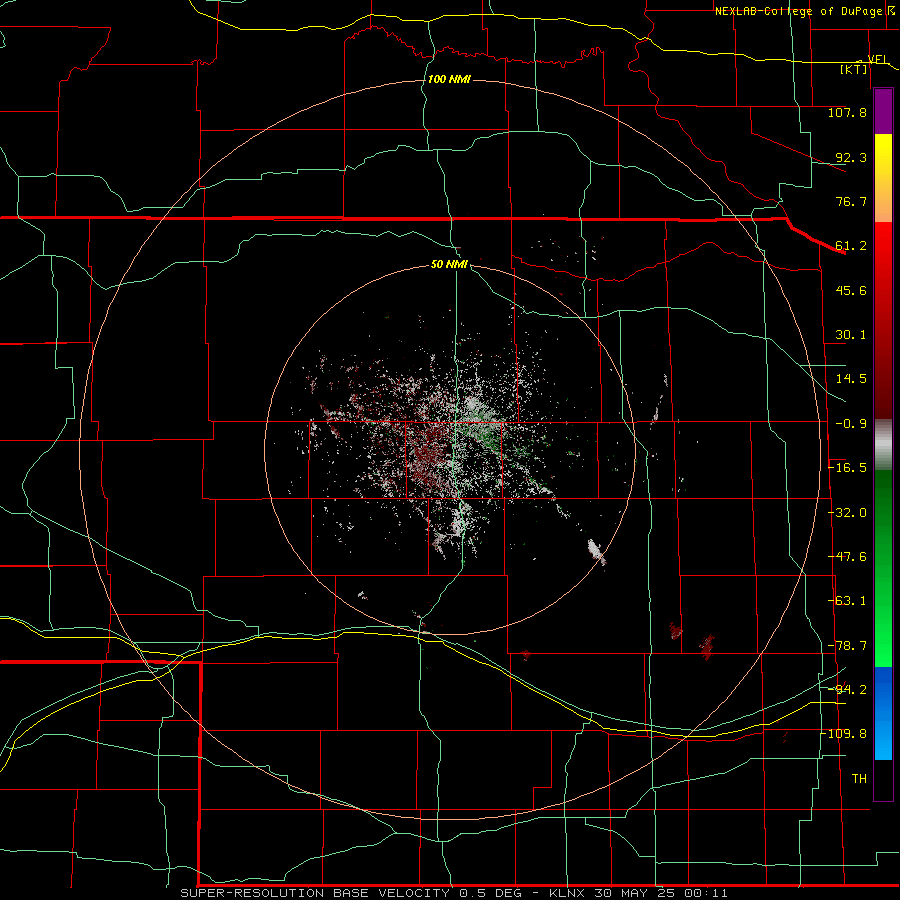Click the -32.0 velocity scale value
Screen dimensions: 900x900
pyautogui.click(x=847, y=513)
